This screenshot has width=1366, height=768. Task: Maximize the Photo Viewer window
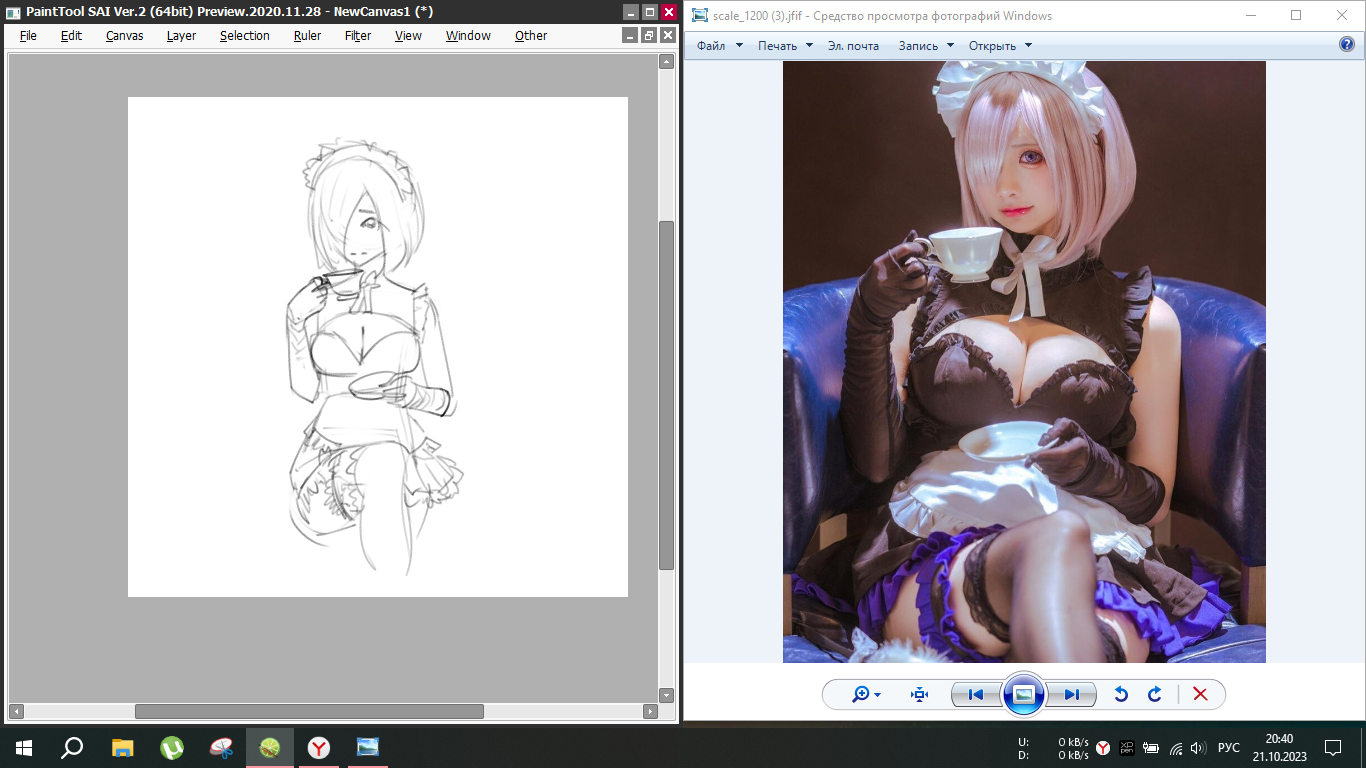(1296, 15)
